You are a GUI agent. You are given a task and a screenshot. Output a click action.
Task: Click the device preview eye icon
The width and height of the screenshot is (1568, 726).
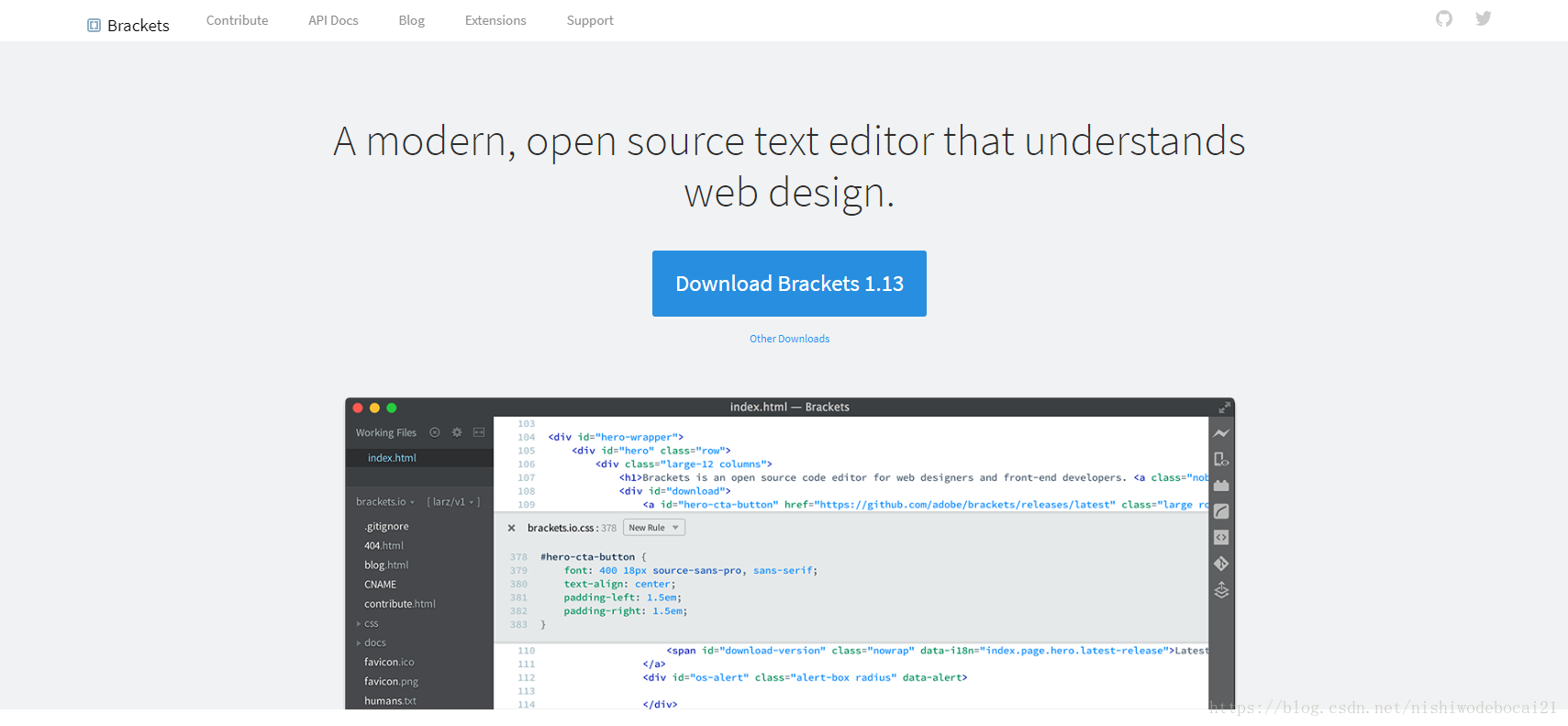point(1221,459)
